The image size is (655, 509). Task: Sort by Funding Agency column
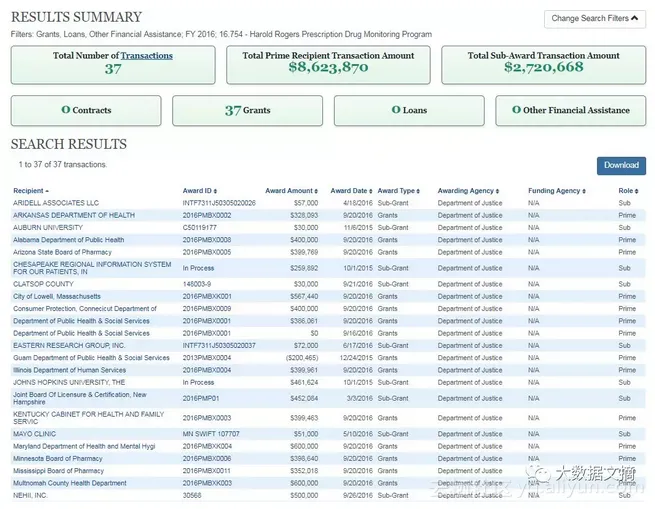click(554, 190)
